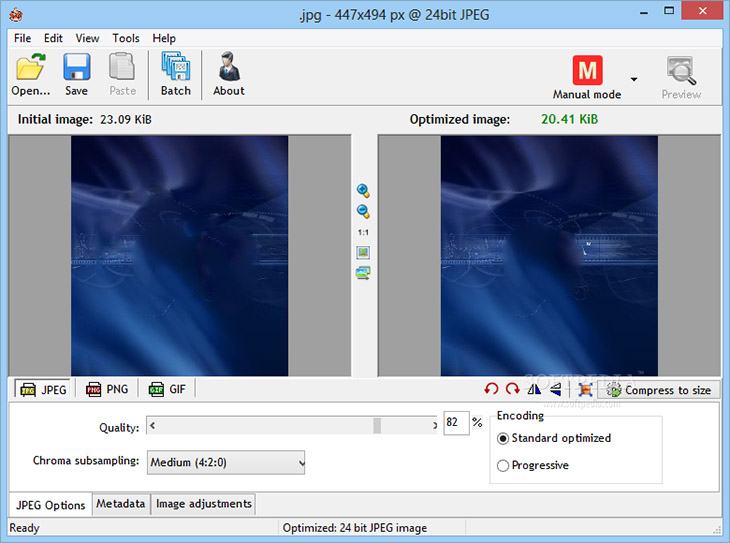
Task: Switch to the PNG format tab
Action: tap(107, 389)
